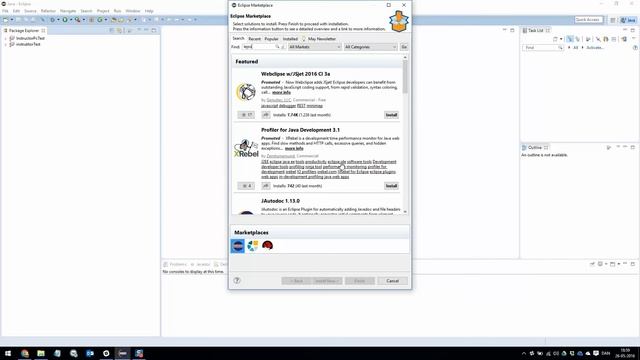Open the Project menu

click(103, 11)
